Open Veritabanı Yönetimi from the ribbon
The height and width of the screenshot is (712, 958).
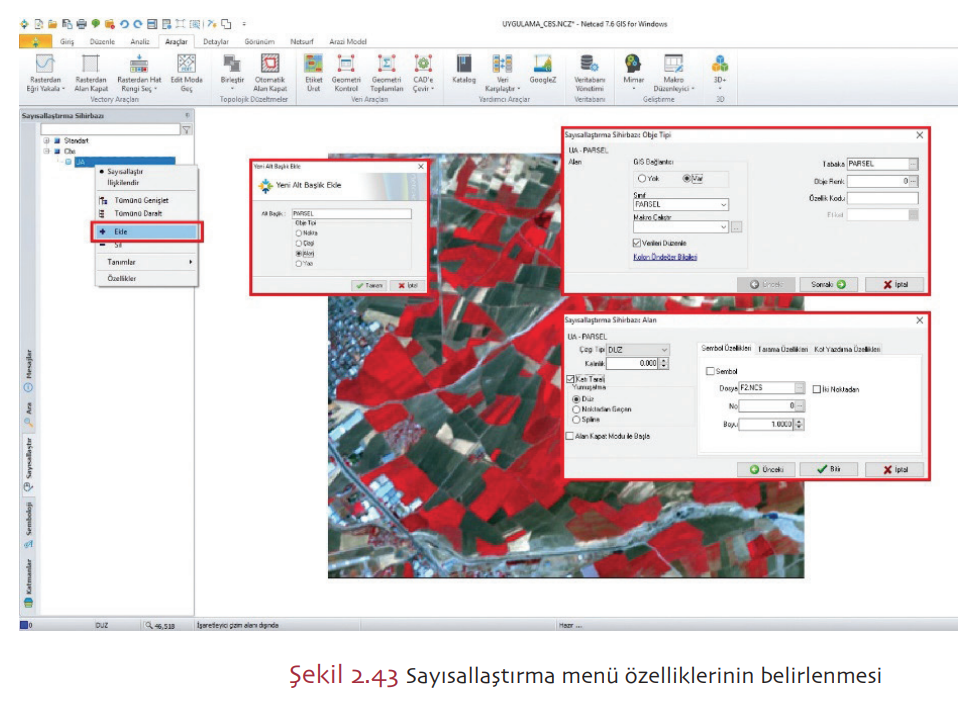click(589, 66)
